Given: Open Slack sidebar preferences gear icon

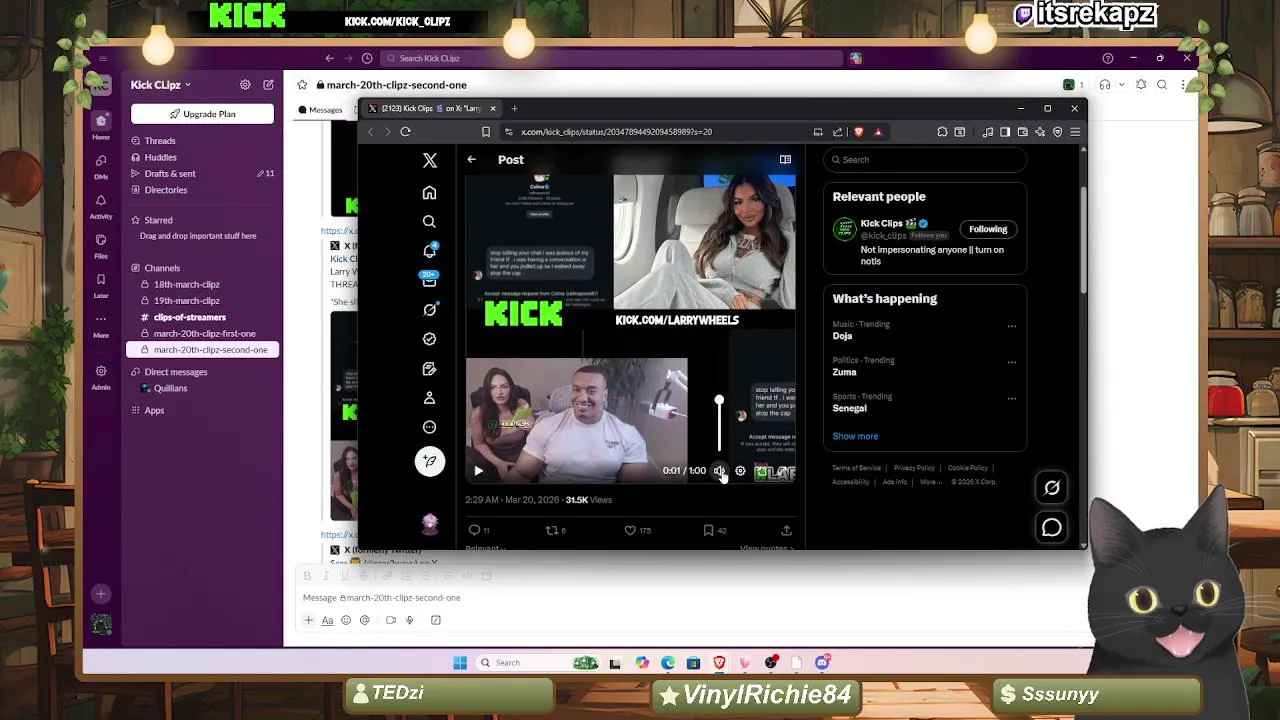Looking at the screenshot, I should 245,85.
